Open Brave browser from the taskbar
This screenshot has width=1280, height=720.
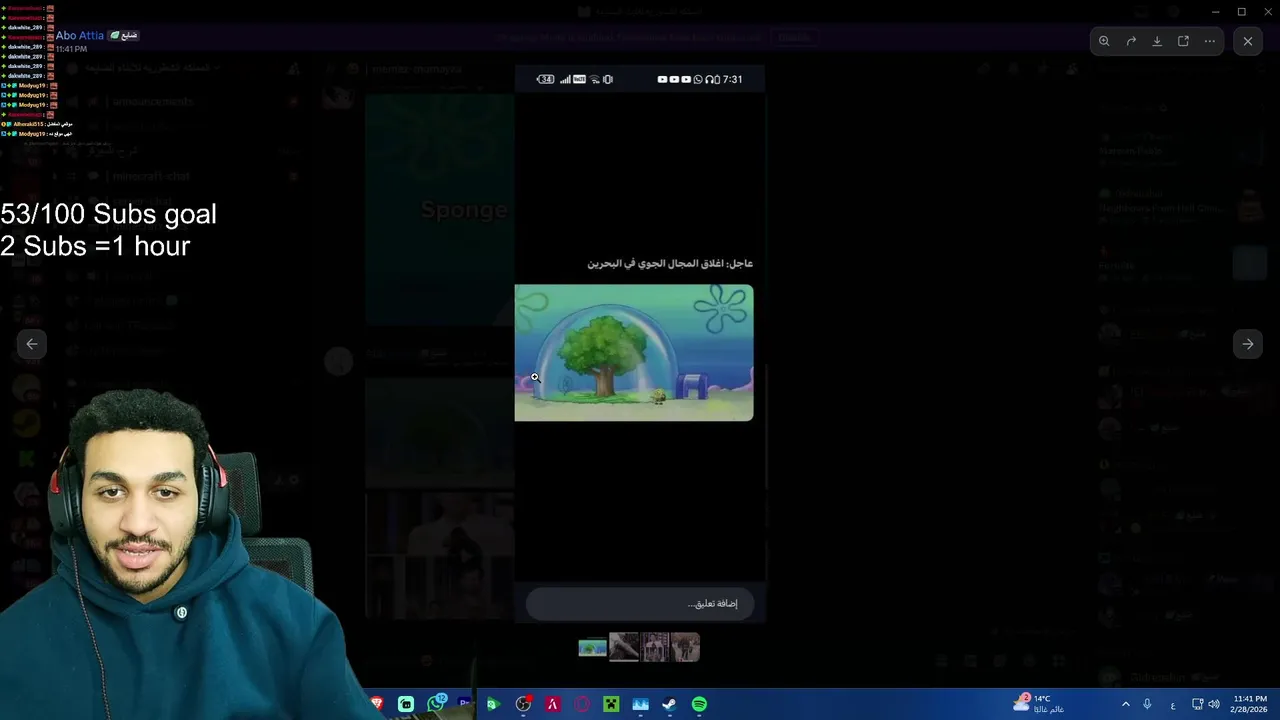(x=377, y=704)
